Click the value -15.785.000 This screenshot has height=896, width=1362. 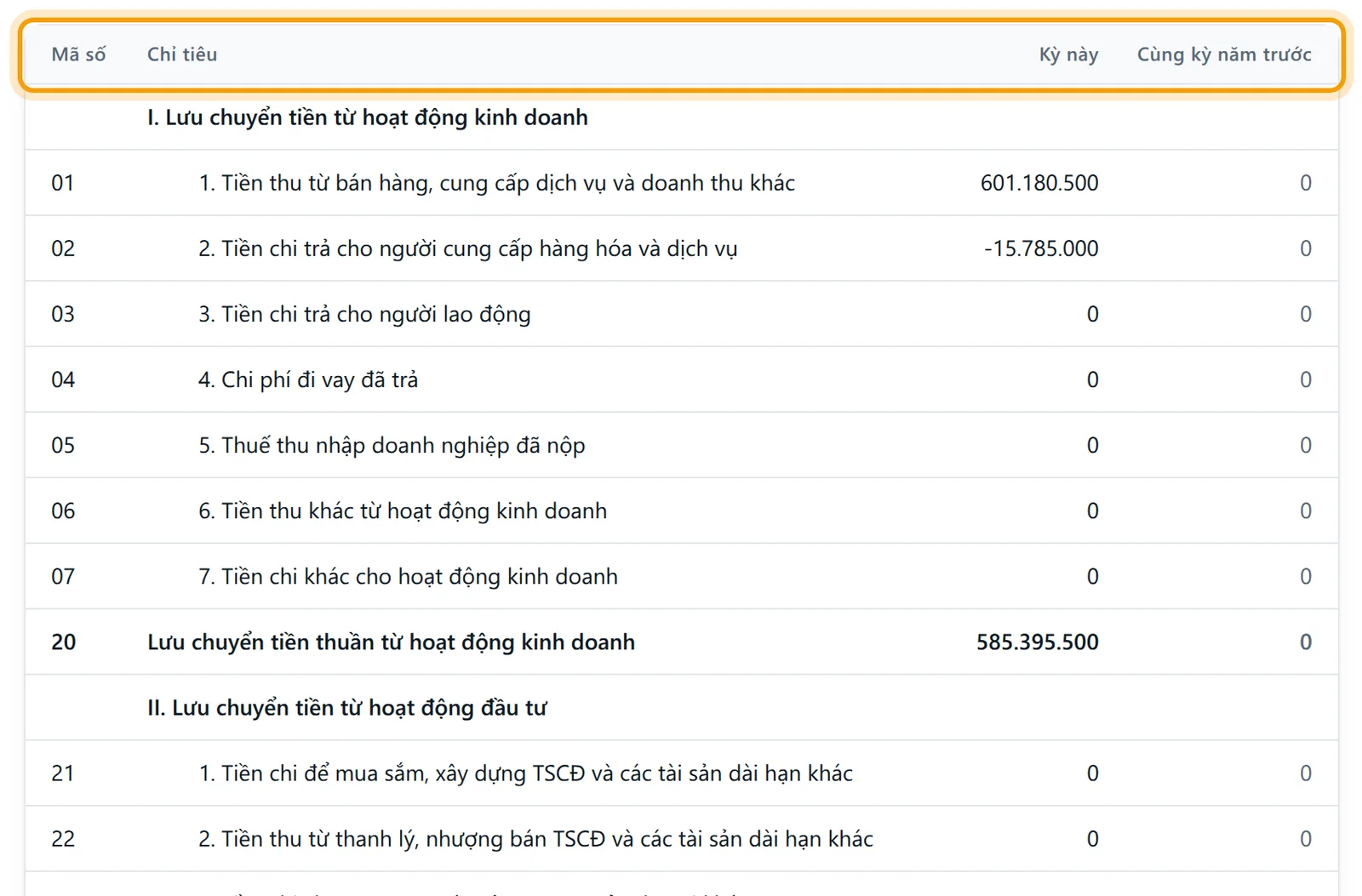pyautogui.click(x=1041, y=248)
